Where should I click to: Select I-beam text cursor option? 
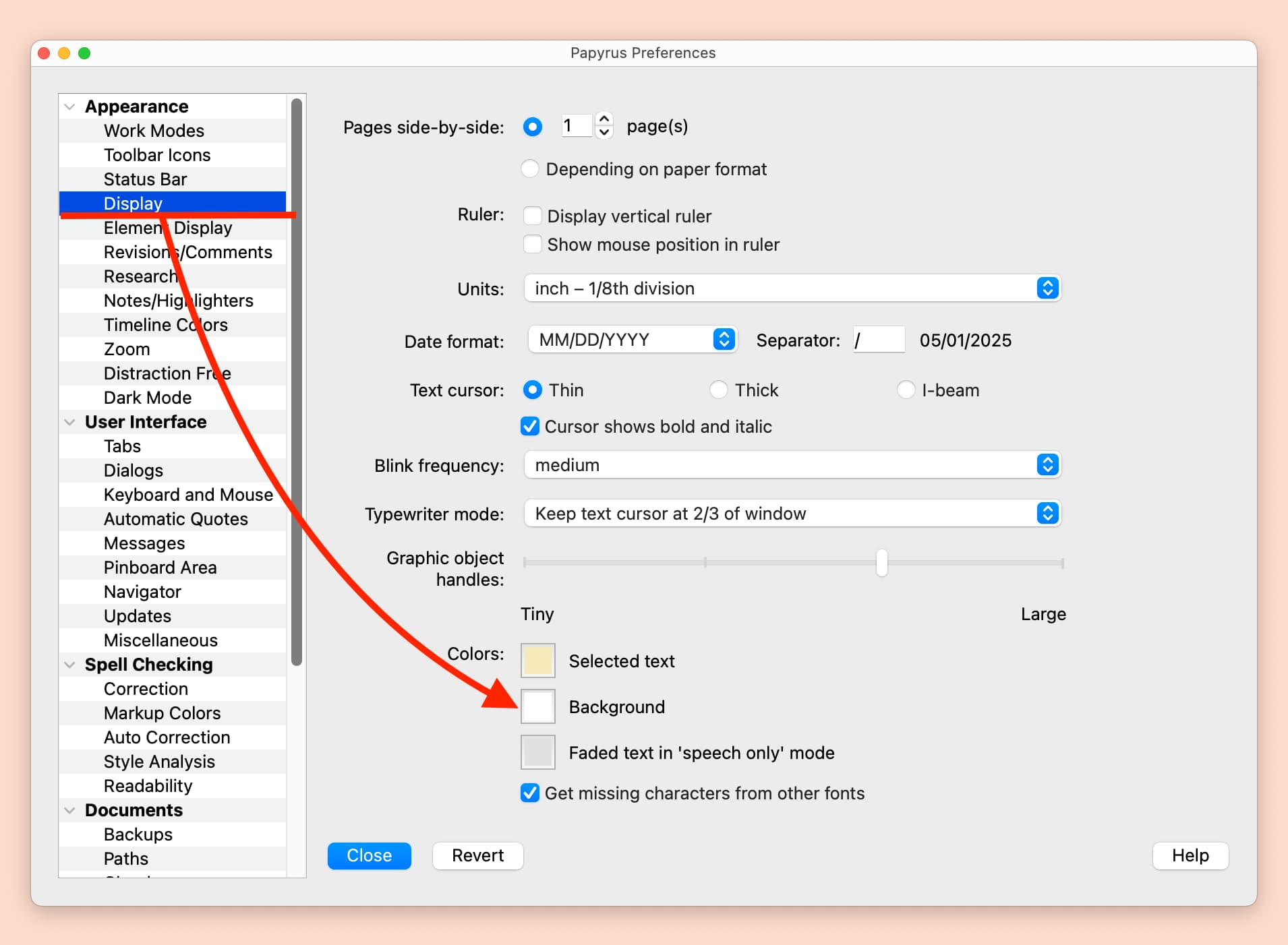(x=906, y=390)
